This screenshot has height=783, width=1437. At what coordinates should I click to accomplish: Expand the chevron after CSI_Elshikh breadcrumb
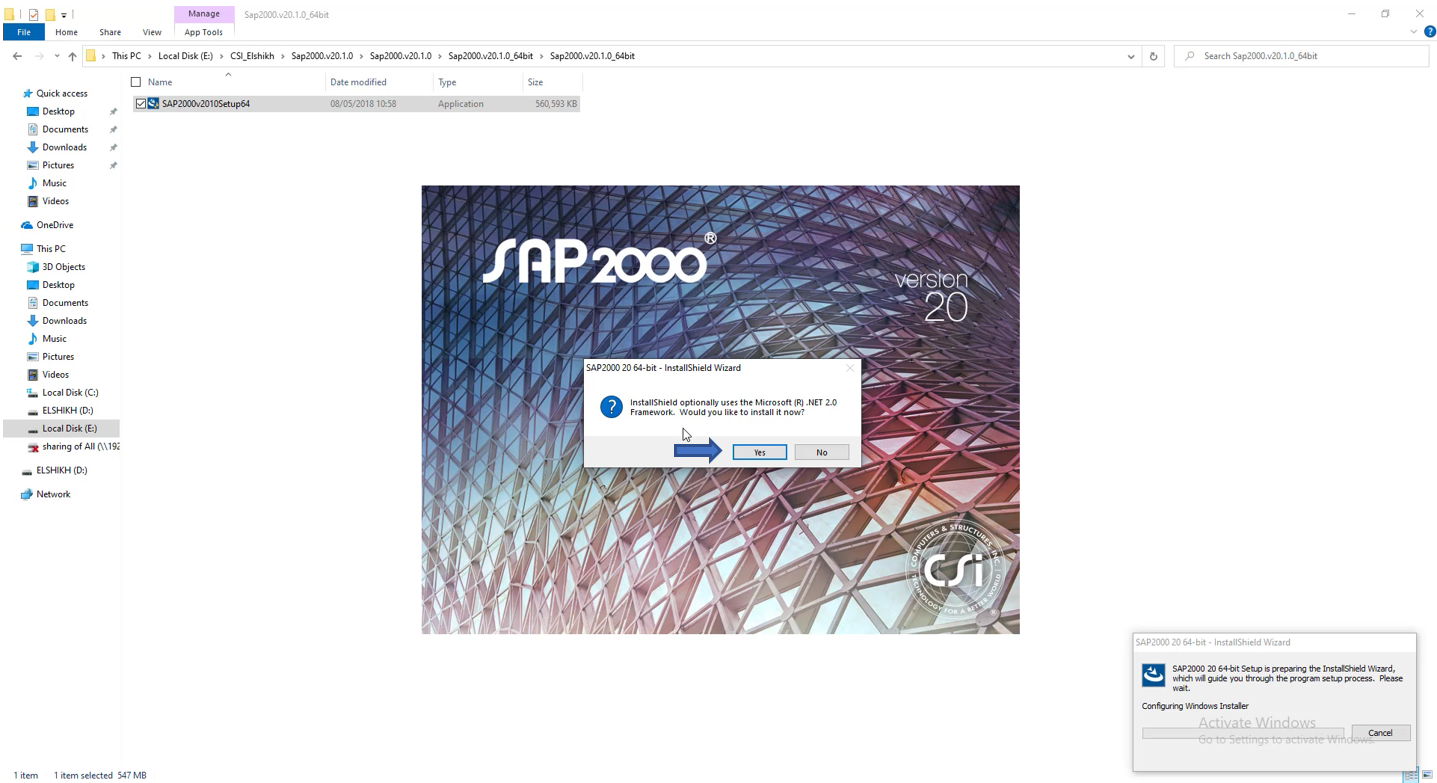(x=283, y=56)
